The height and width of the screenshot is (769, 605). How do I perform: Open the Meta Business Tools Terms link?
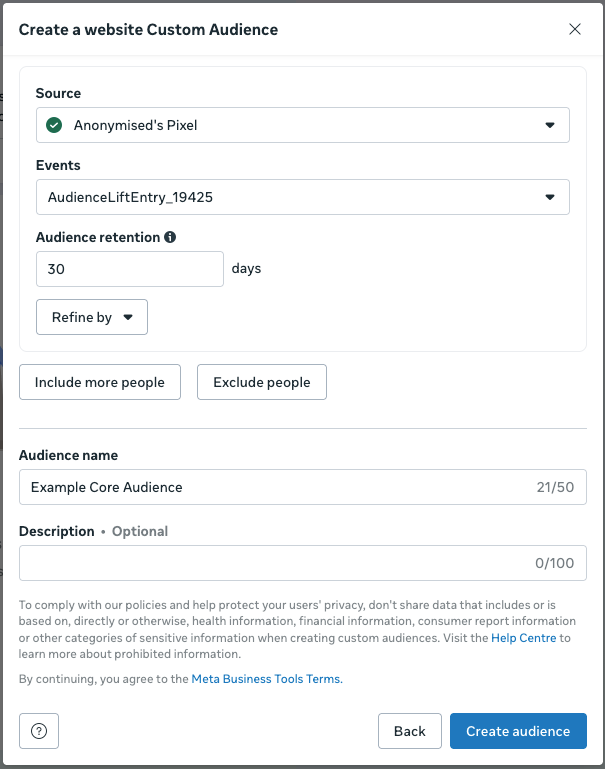(266, 679)
